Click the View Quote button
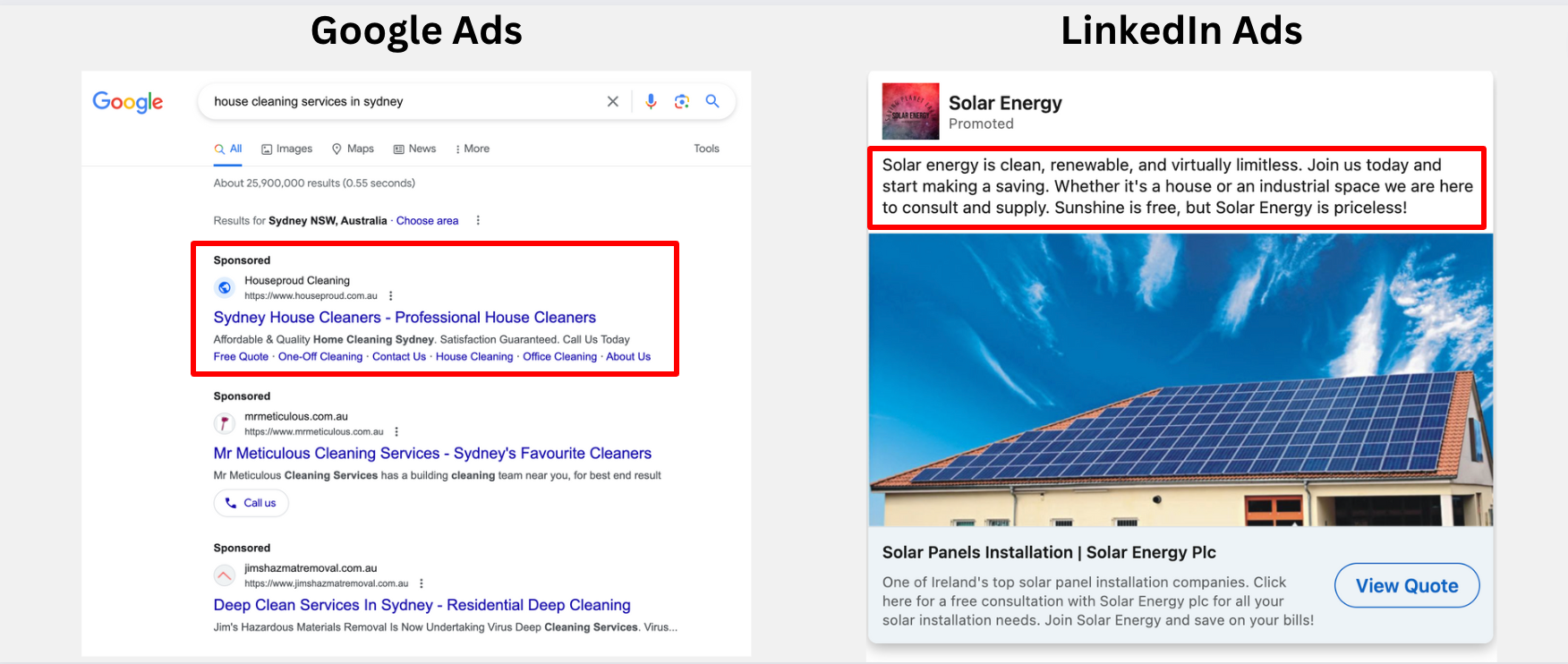 (x=1407, y=585)
